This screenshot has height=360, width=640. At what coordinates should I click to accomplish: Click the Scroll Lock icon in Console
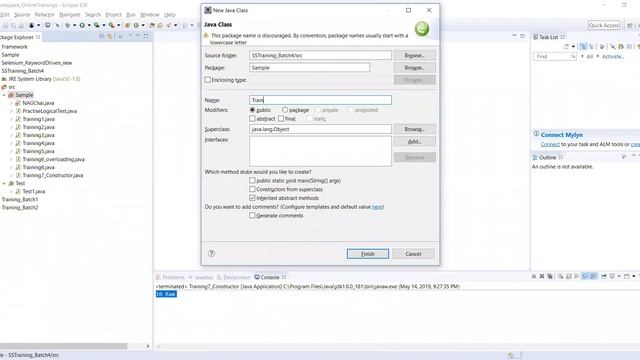tap(569, 276)
